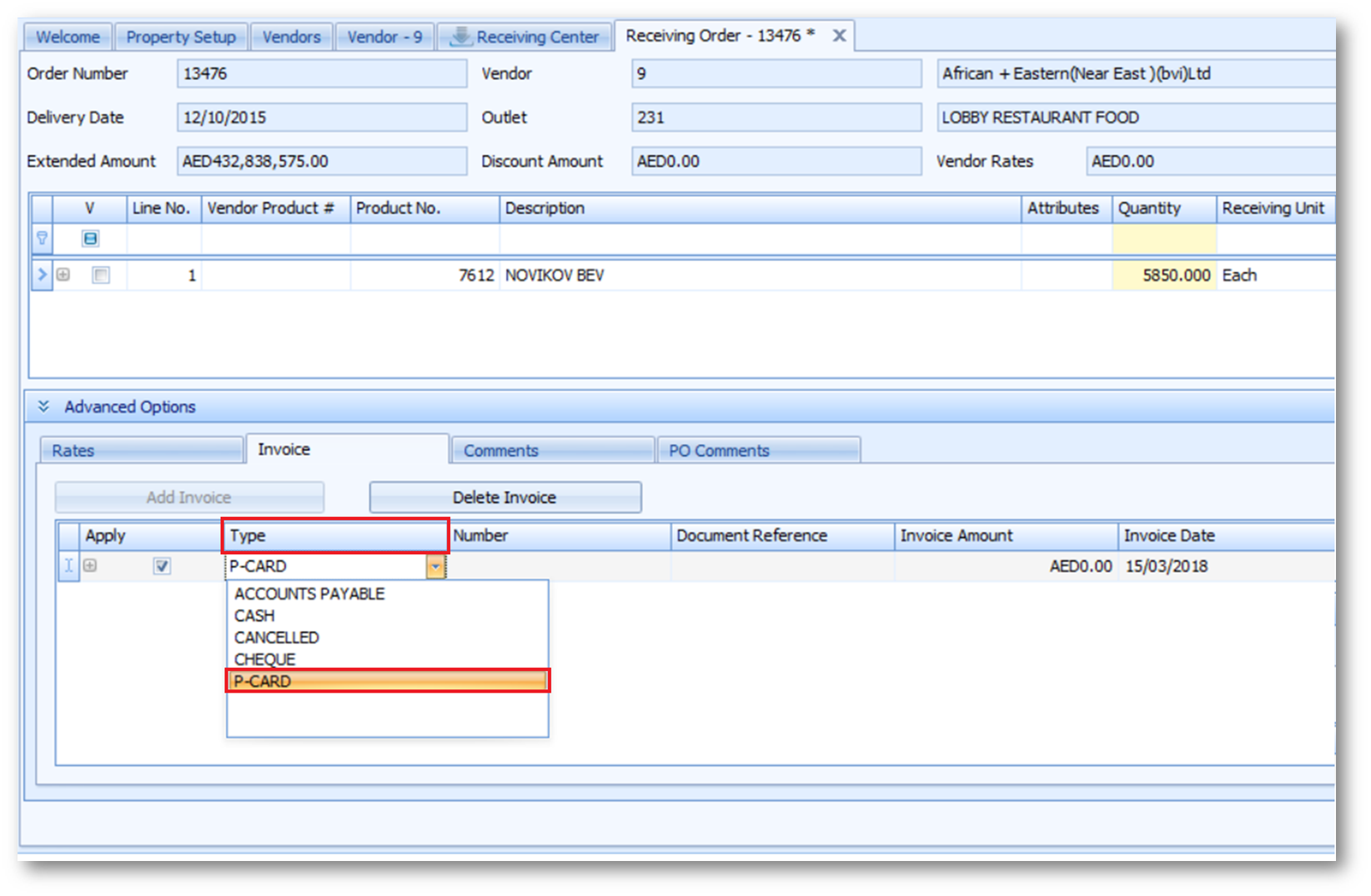Tick the checkbox for line 1
Viewport: 1371px width, 896px height.
coord(101,275)
